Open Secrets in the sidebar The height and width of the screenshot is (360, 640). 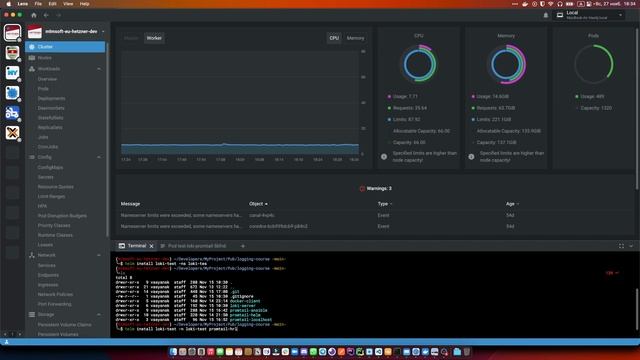pyautogui.click(x=45, y=177)
